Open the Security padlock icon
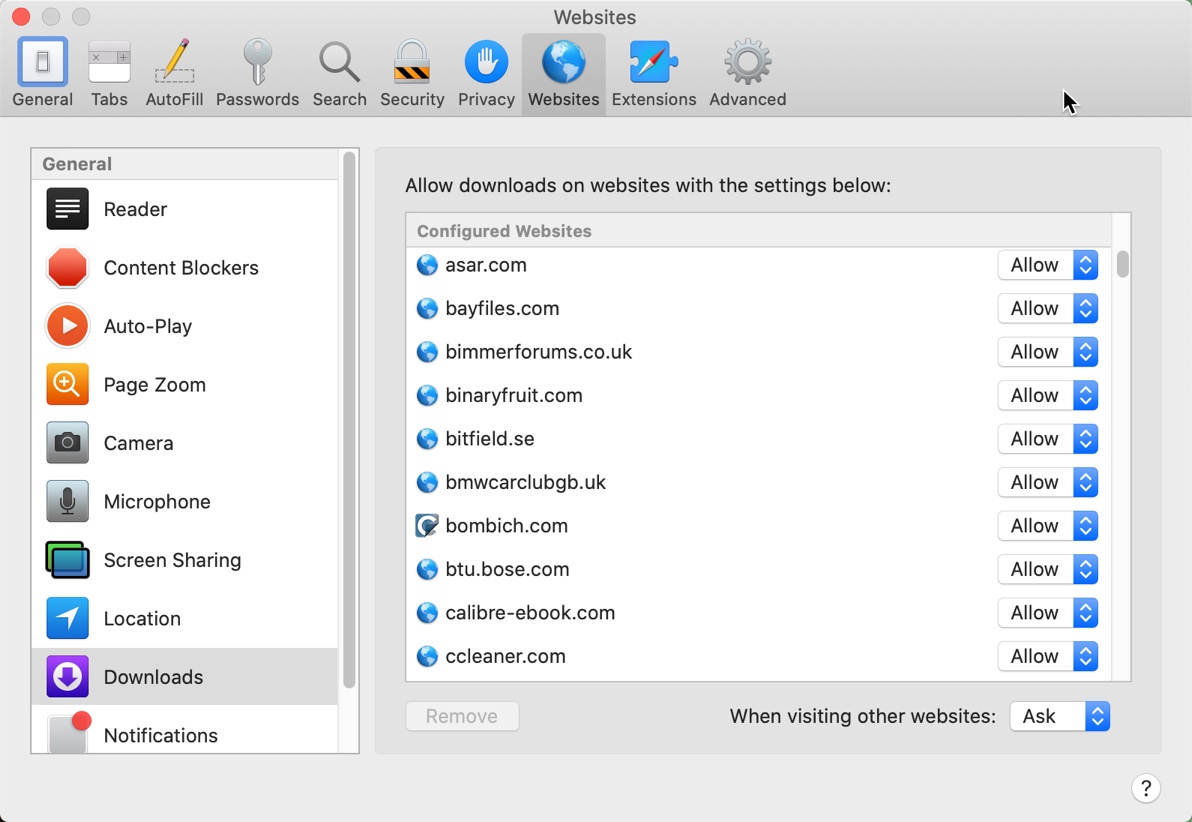1192x822 pixels. pyautogui.click(x=412, y=62)
